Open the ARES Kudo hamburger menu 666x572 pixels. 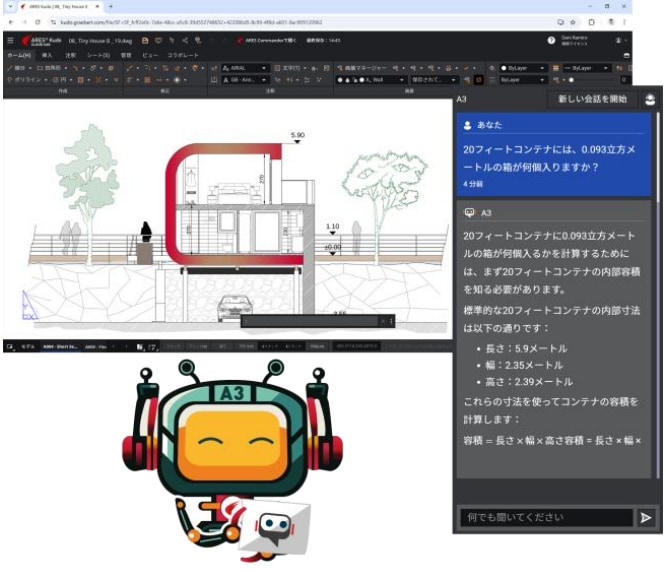point(11,41)
